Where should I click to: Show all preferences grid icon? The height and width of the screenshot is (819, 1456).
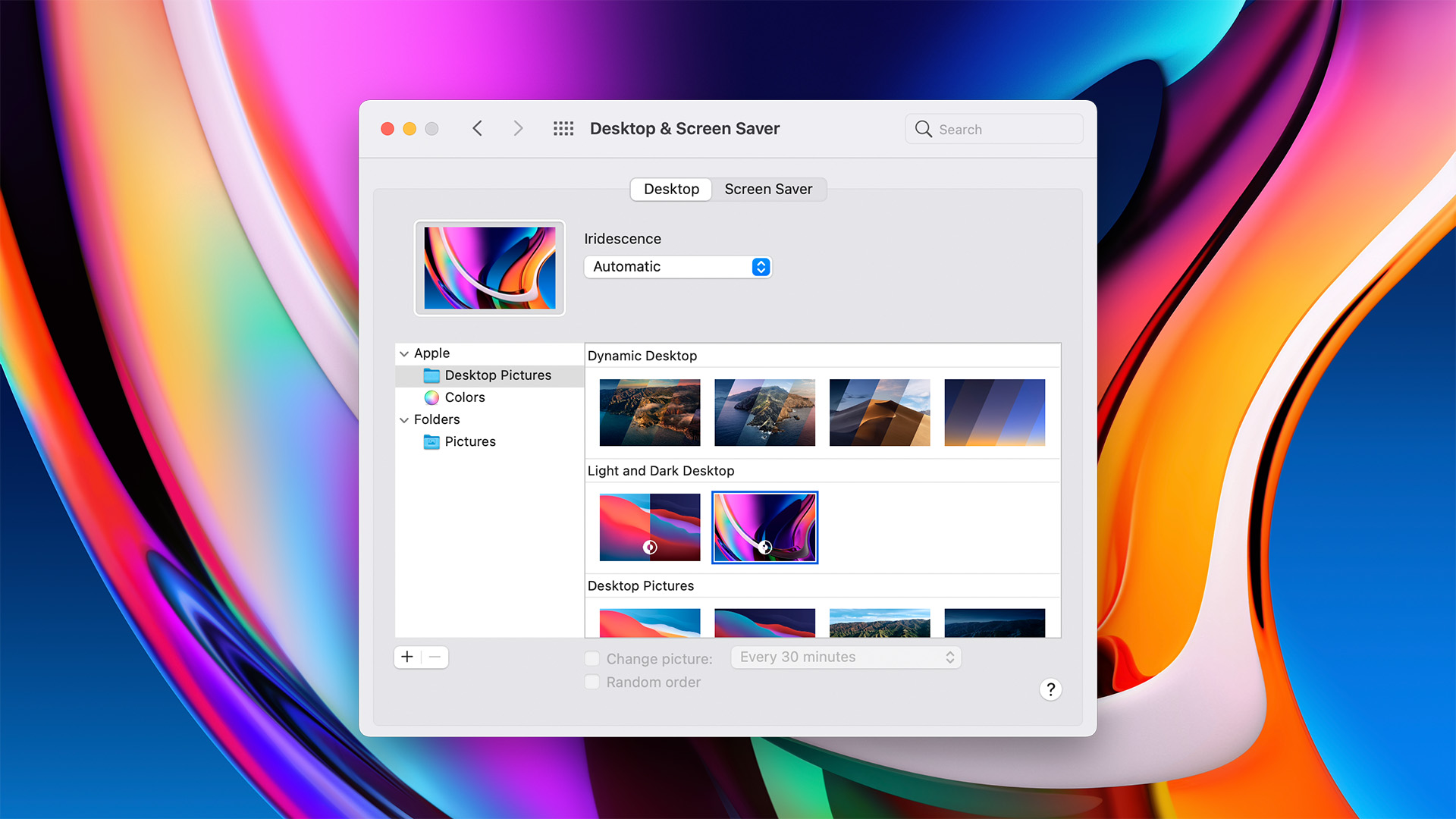pyautogui.click(x=563, y=128)
